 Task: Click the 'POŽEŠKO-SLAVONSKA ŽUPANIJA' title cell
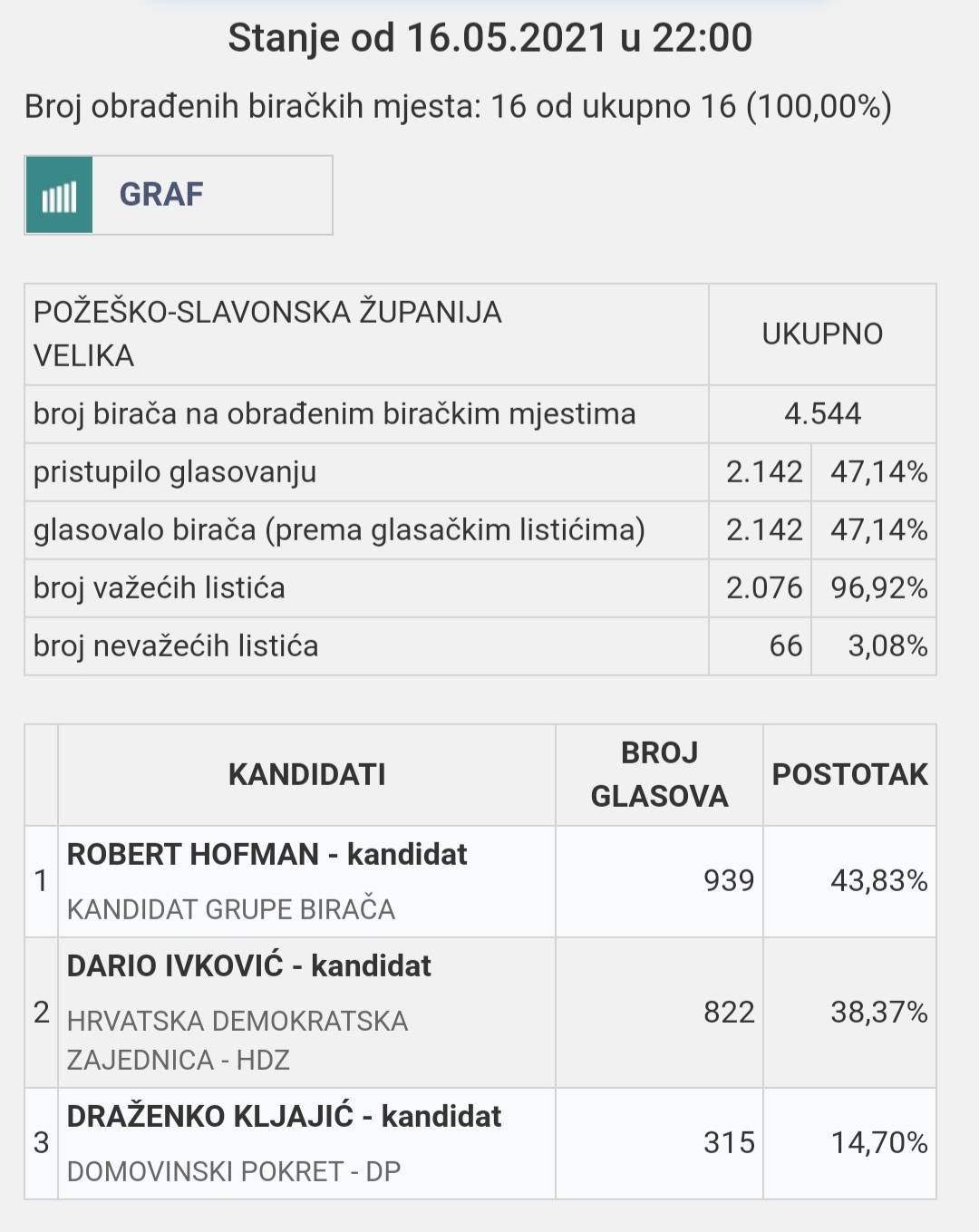point(267,313)
